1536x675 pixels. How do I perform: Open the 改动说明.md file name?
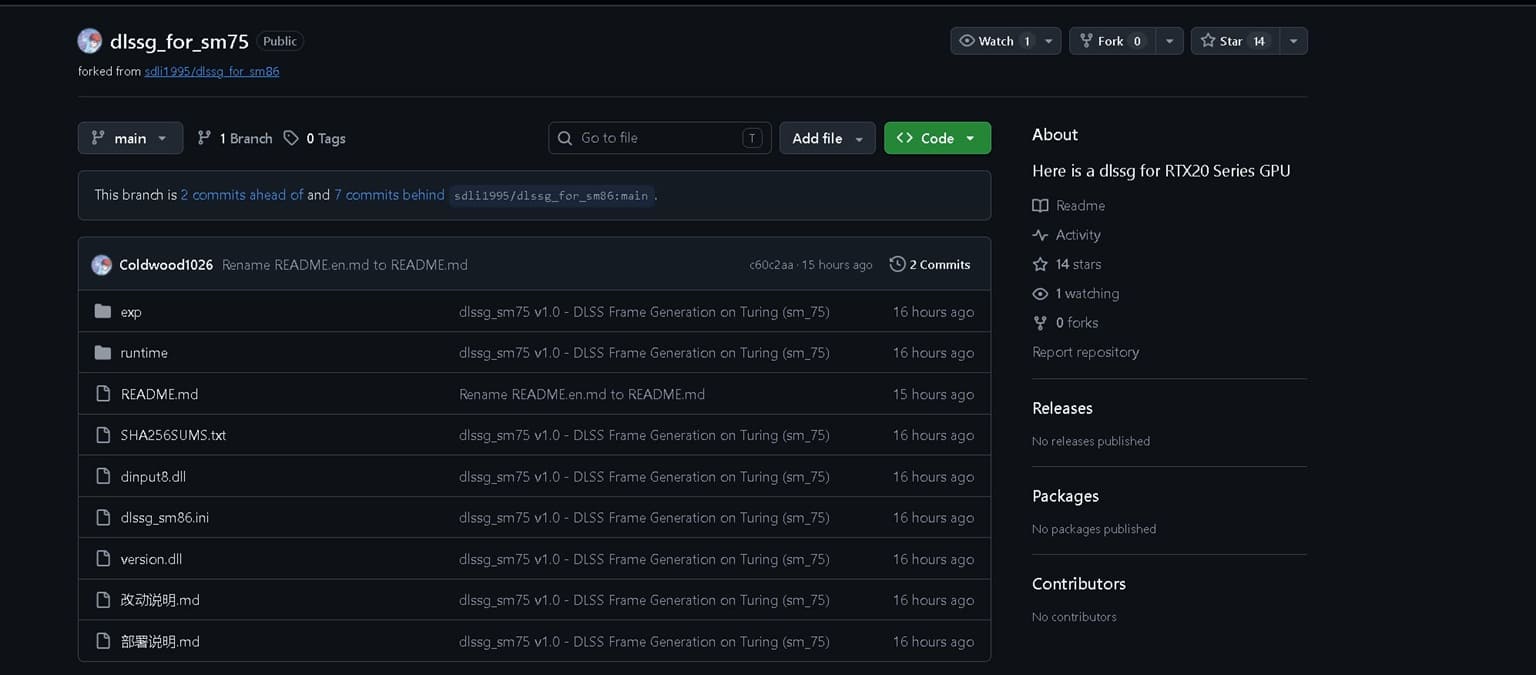click(x=160, y=600)
